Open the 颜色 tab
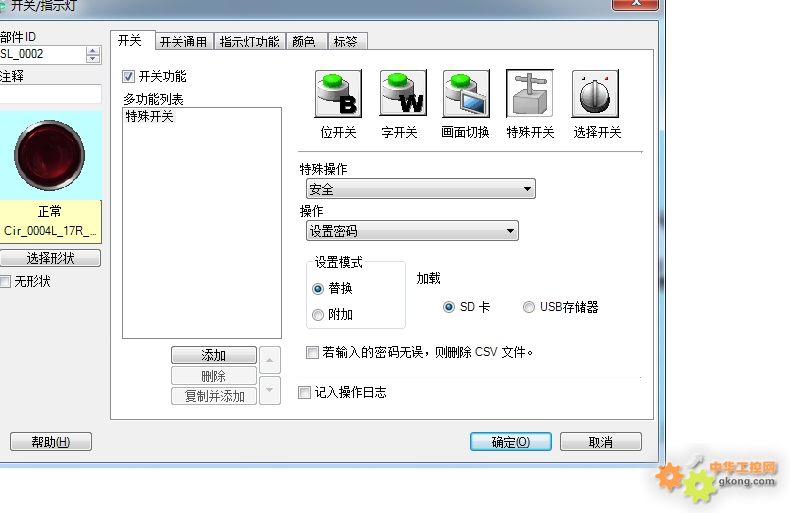Screen dimensions: 790x513 304,41
